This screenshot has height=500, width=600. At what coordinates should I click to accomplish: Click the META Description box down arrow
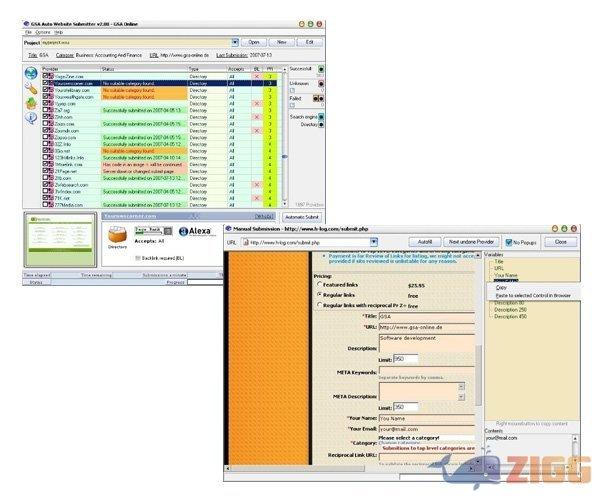(x=461, y=397)
